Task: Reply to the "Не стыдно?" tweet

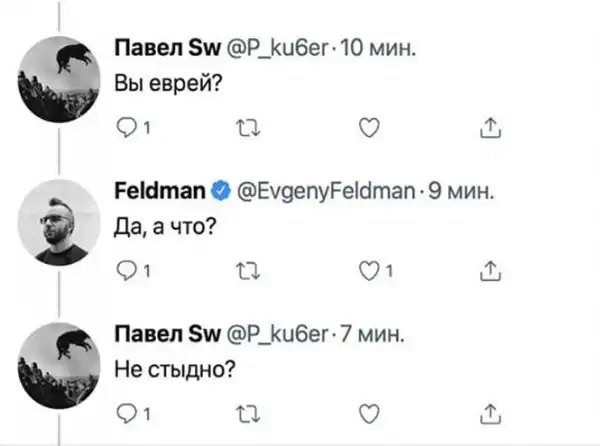Action: (127, 411)
